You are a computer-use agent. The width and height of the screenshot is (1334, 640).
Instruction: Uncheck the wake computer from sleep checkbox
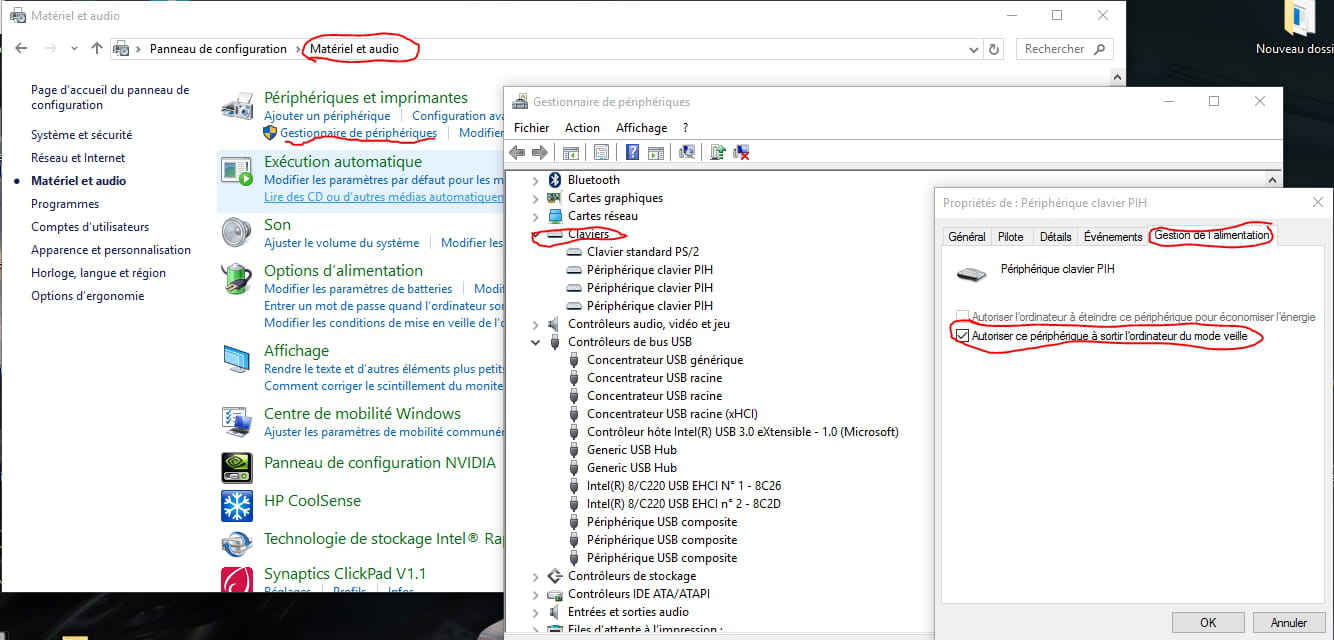tap(963, 336)
